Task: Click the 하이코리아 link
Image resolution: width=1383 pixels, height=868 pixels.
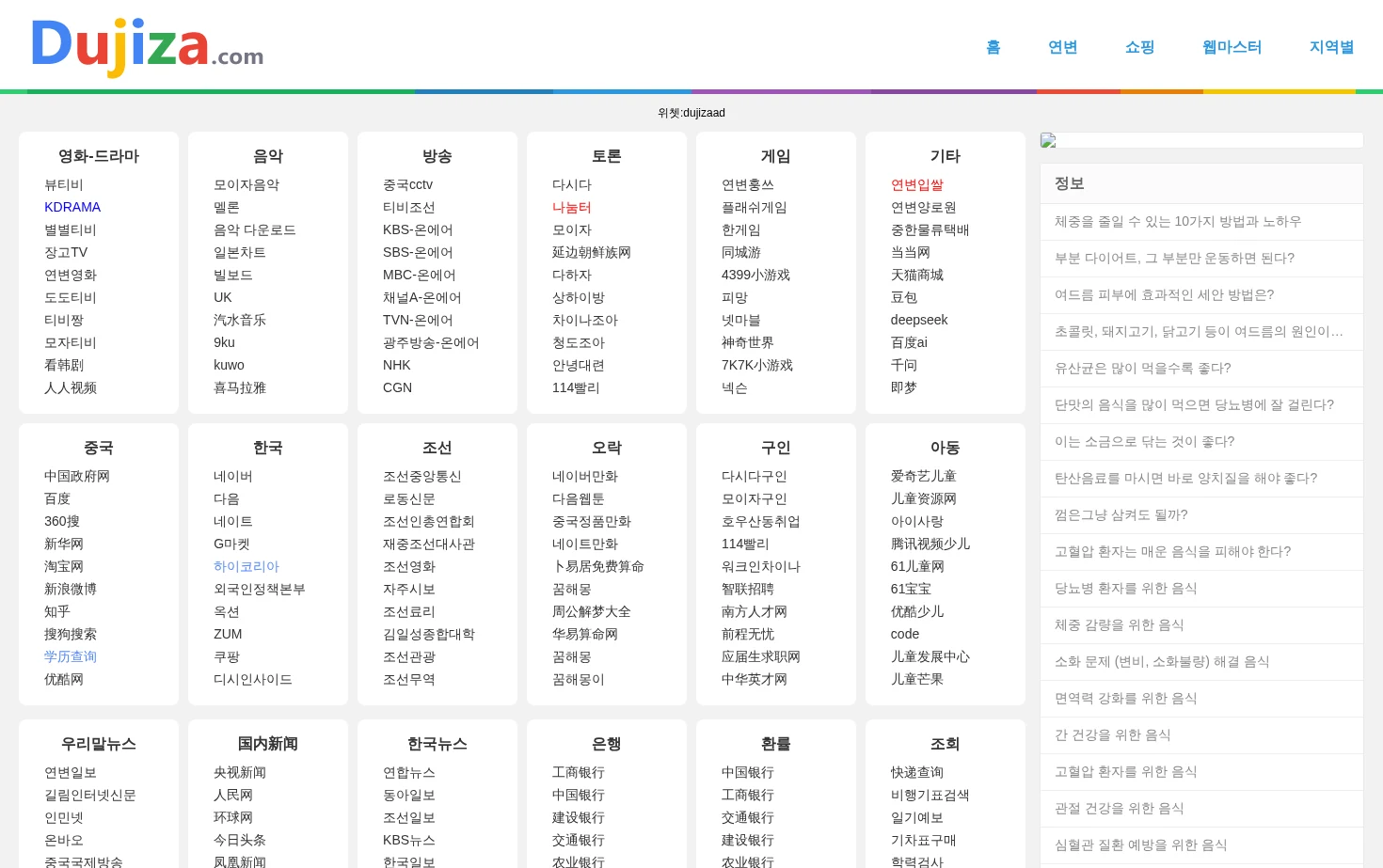Action: point(246,566)
